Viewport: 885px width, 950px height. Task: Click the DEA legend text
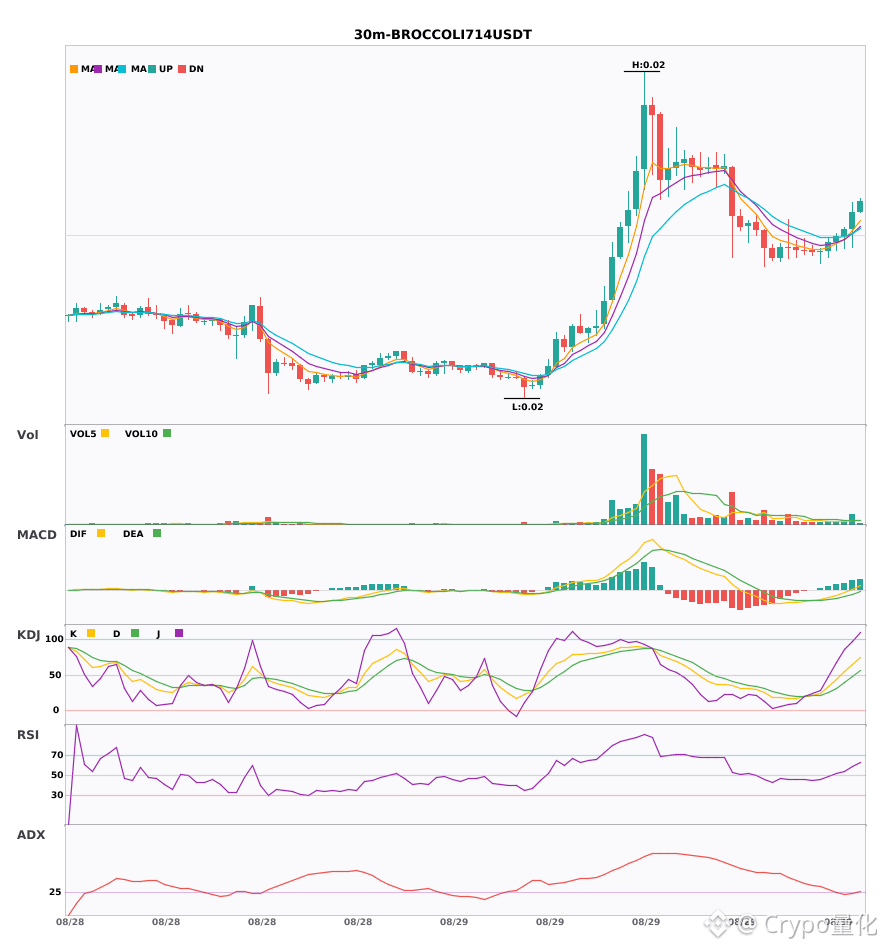coord(133,534)
